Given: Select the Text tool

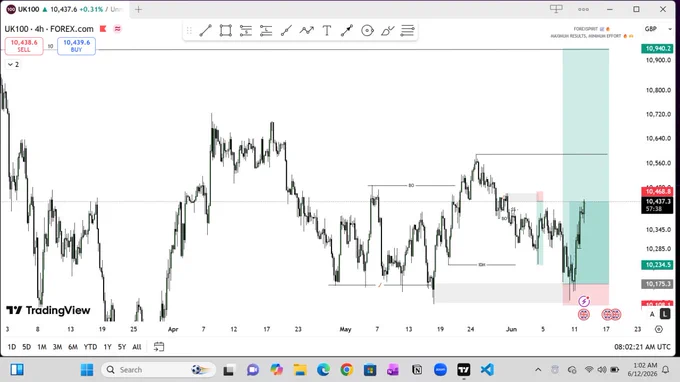Looking at the screenshot, I should (x=327, y=30).
